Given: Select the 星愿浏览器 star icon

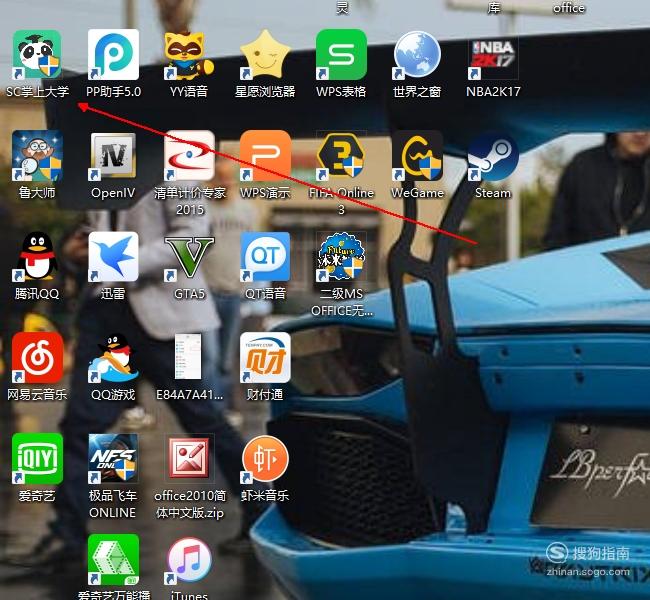Looking at the screenshot, I should pyautogui.click(x=265, y=55).
